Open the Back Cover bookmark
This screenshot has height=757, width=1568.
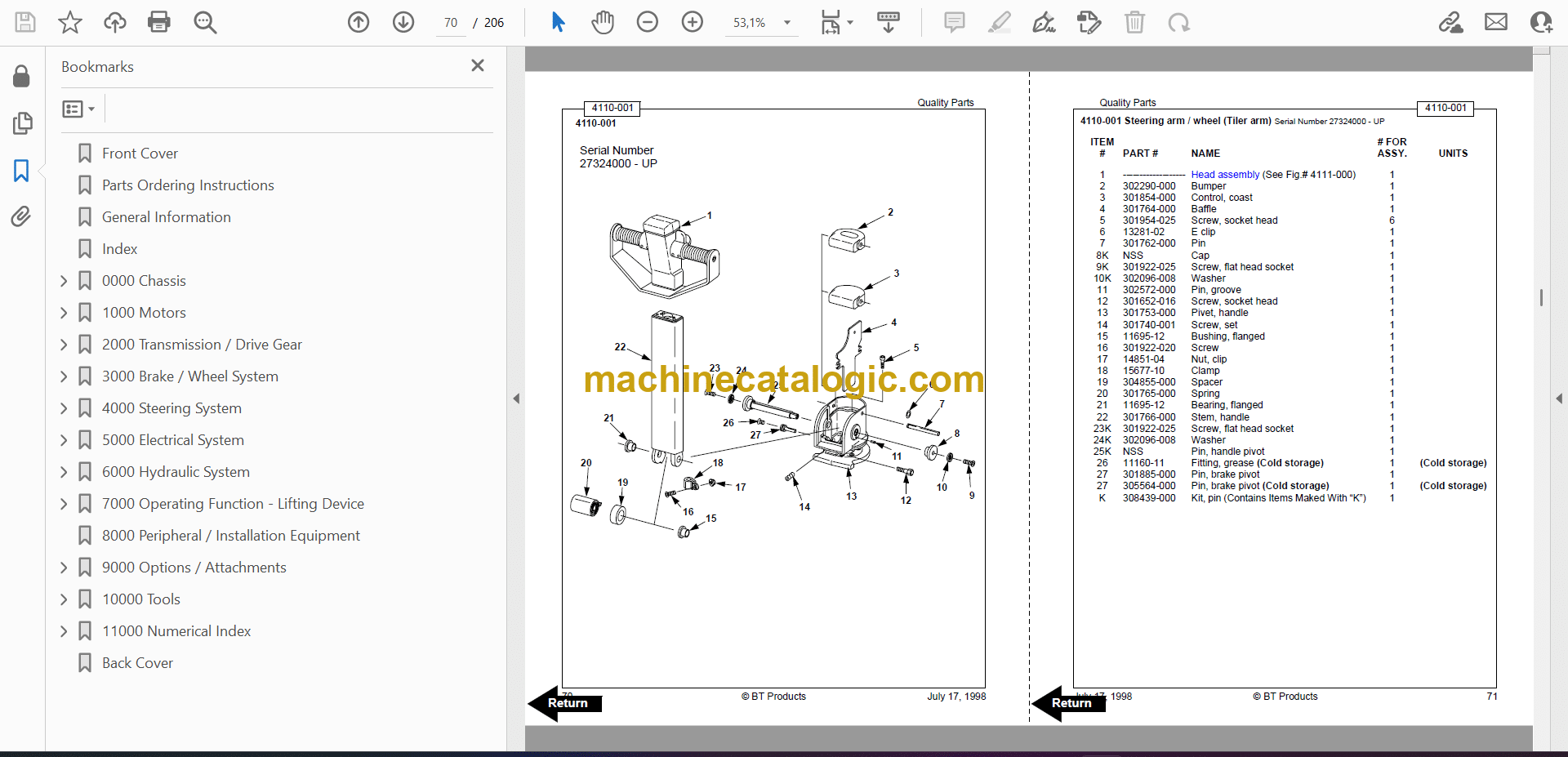(137, 663)
